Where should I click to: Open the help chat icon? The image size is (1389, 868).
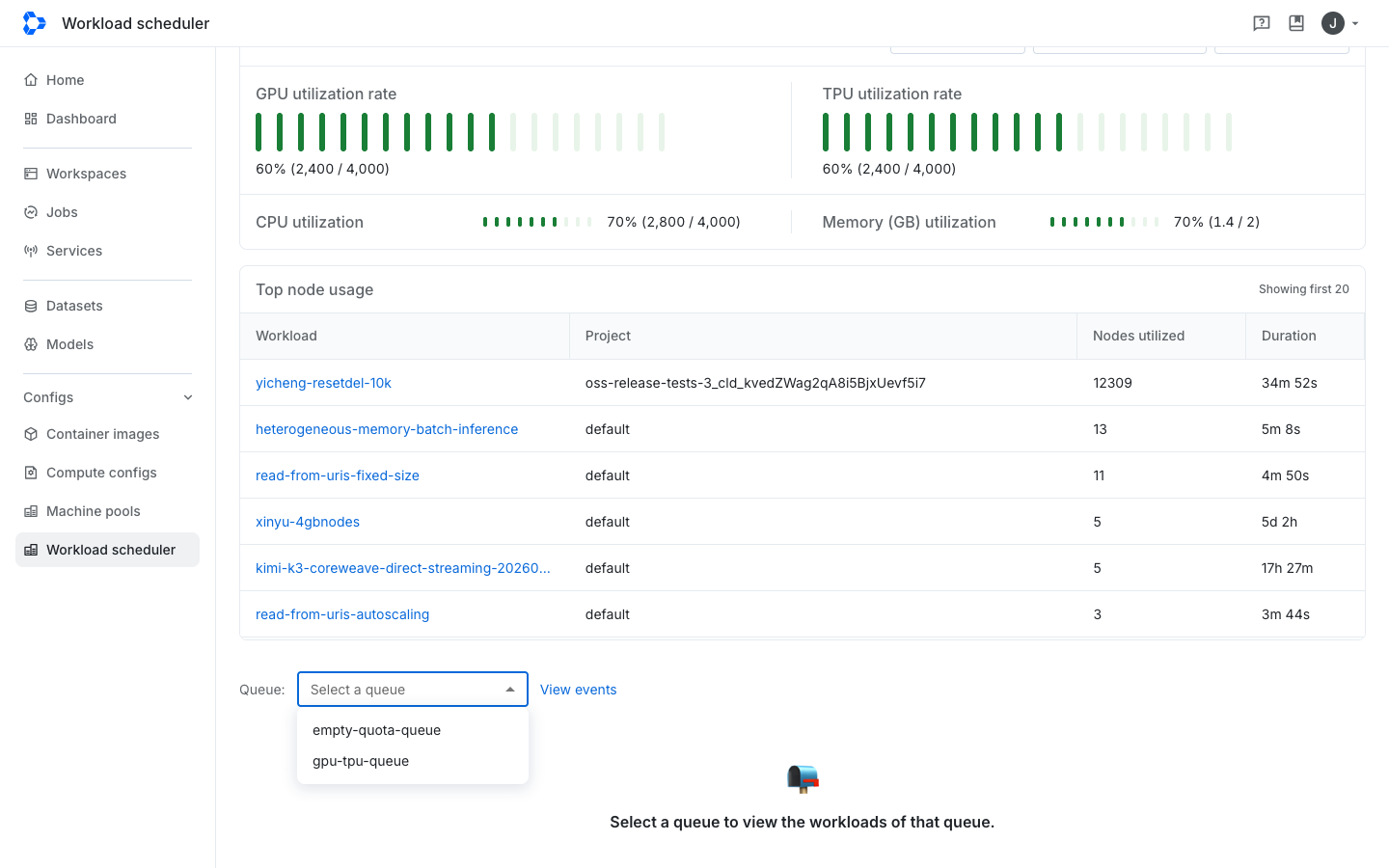(1261, 23)
